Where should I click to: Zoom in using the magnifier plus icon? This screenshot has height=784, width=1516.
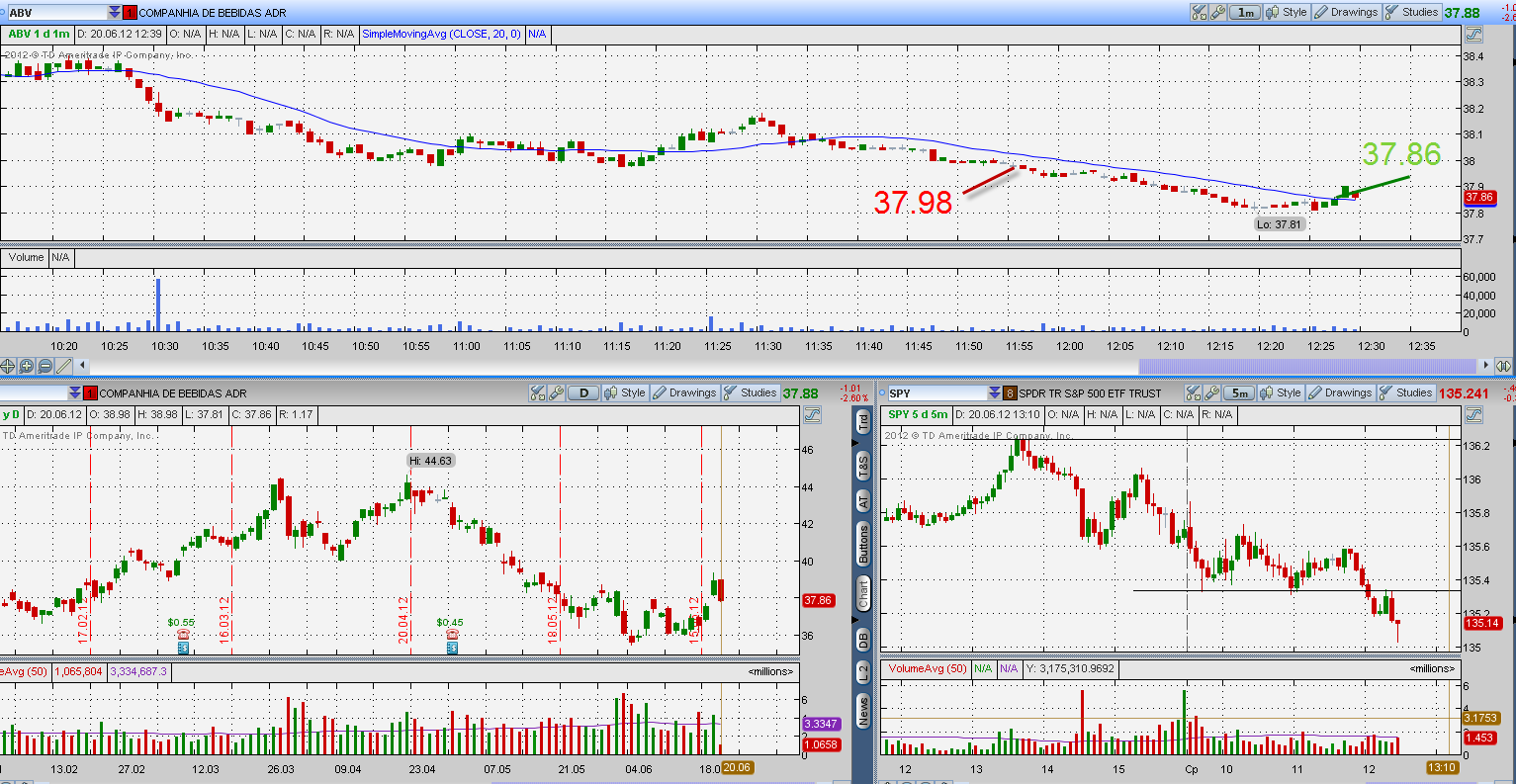coord(27,366)
